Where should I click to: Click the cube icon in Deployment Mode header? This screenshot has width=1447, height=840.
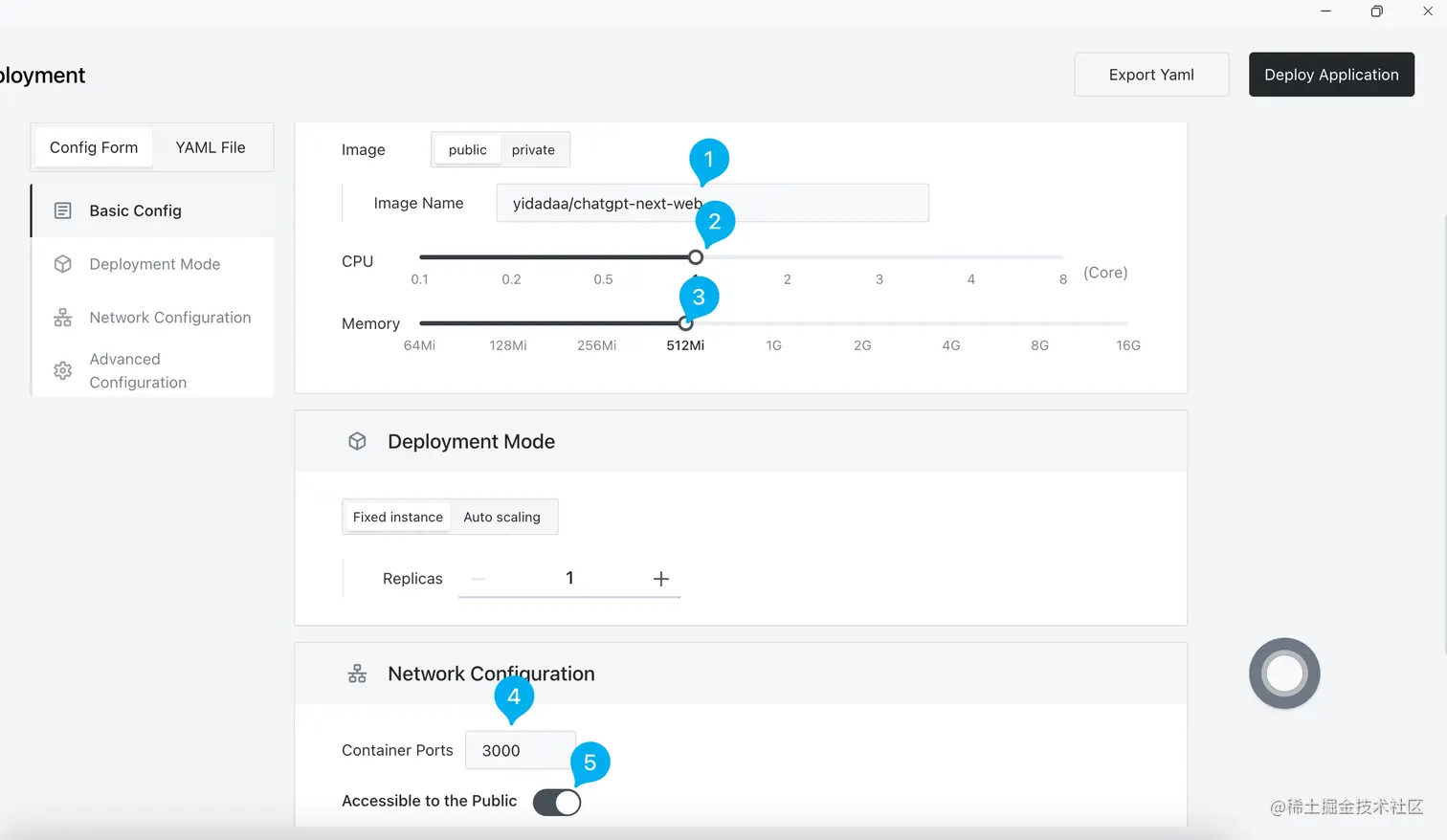357,441
